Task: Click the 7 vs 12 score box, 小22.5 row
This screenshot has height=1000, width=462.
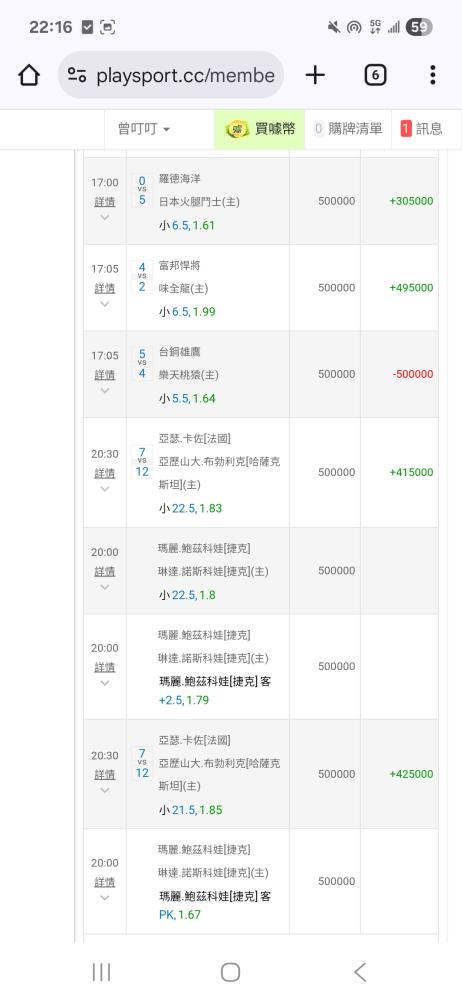Action: click(142, 462)
